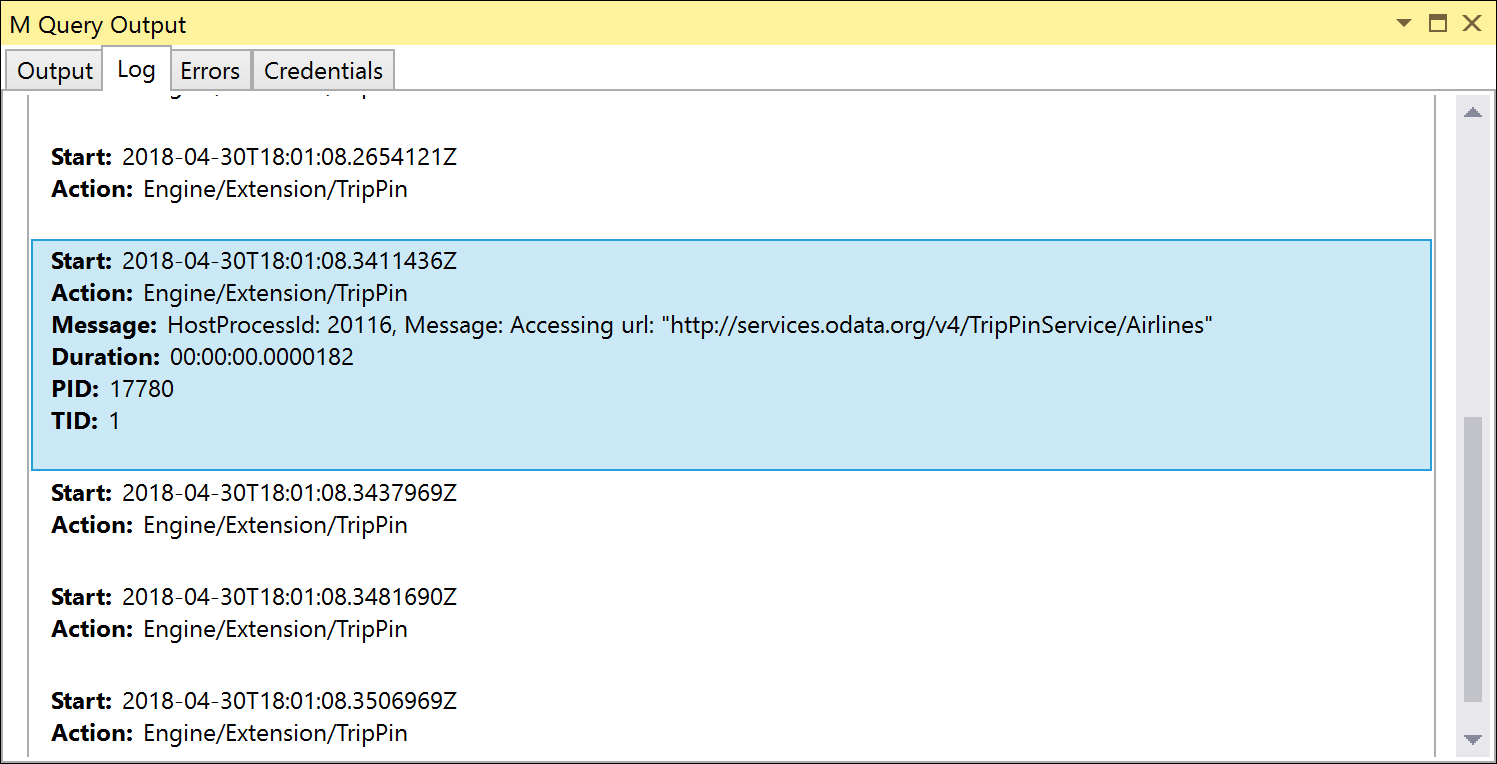Screen dimensions: 1497x764
Task: Open the Errors tab
Action: pyautogui.click(x=210, y=71)
